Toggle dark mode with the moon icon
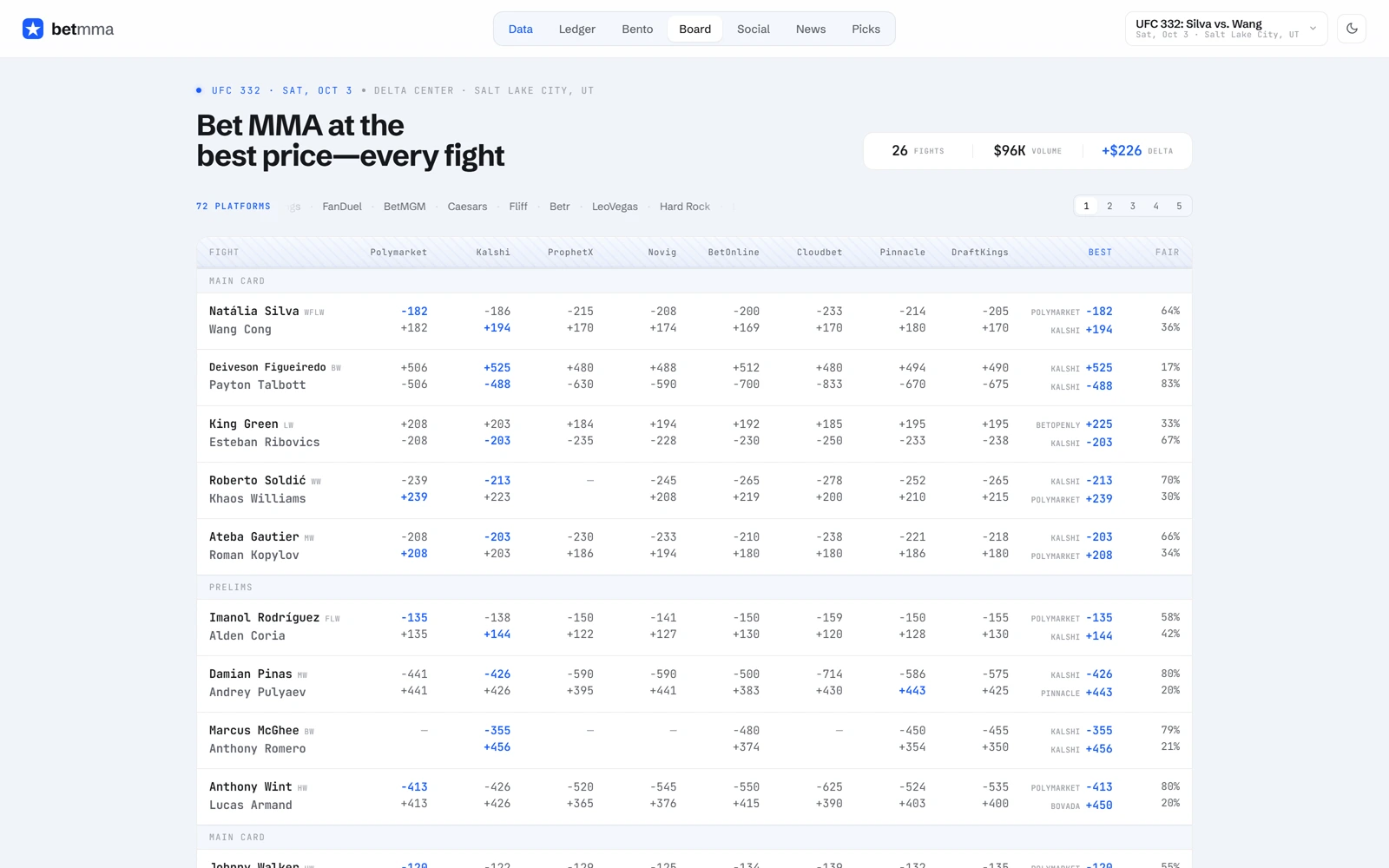The height and width of the screenshot is (868, 1389). pos(1352,29)
